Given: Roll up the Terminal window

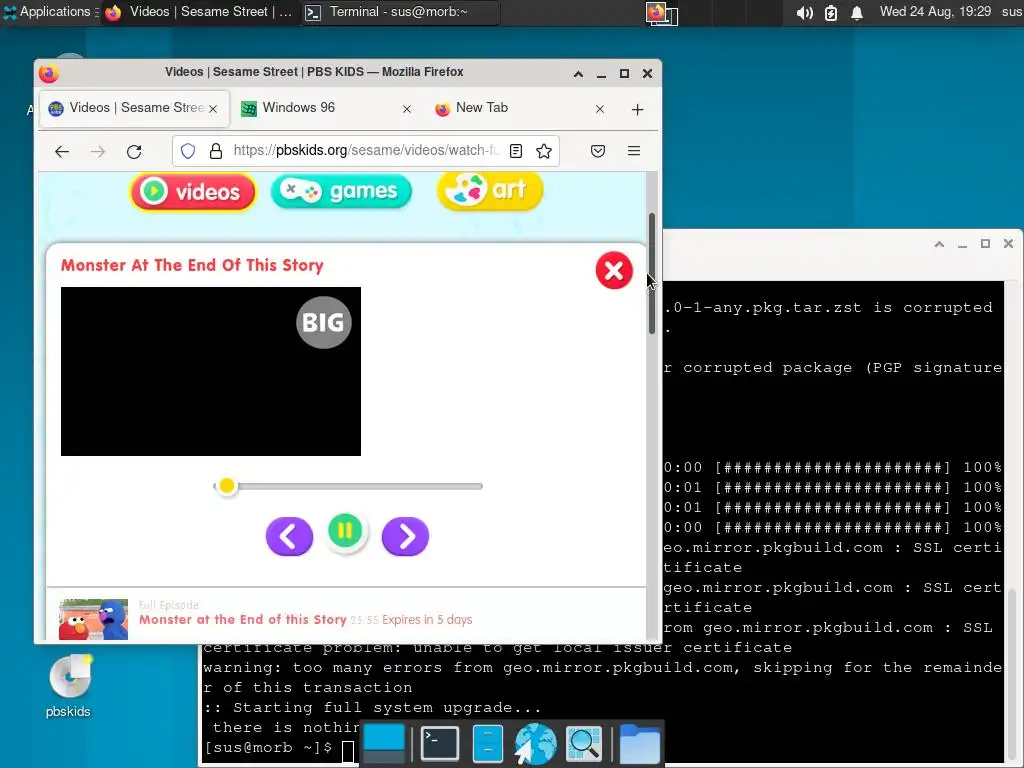Looking at the screenshot, I should tap(939, 244).
